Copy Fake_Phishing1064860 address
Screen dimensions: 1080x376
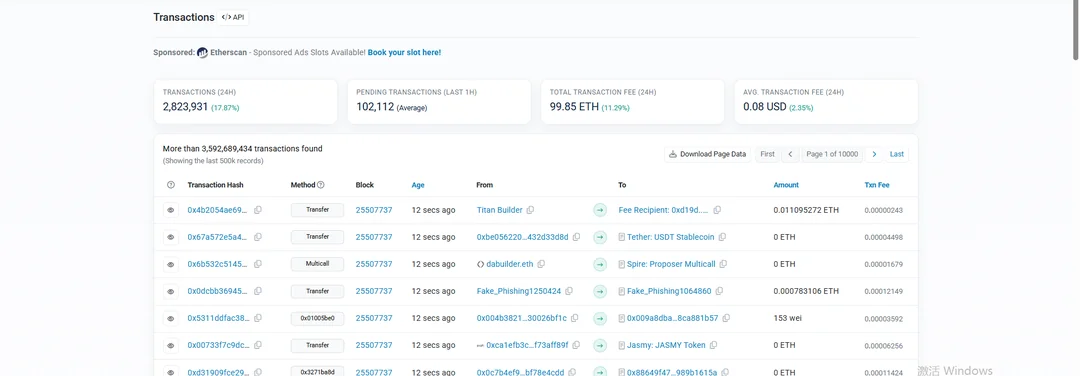point(719,291)
